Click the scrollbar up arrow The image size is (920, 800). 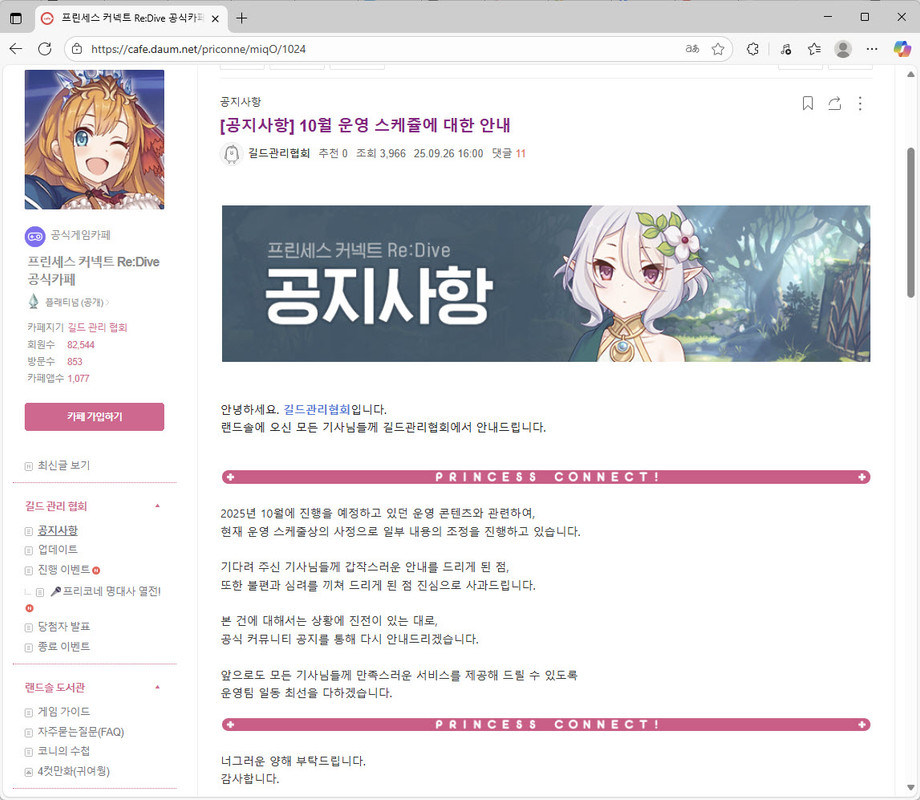click(910, 74)
